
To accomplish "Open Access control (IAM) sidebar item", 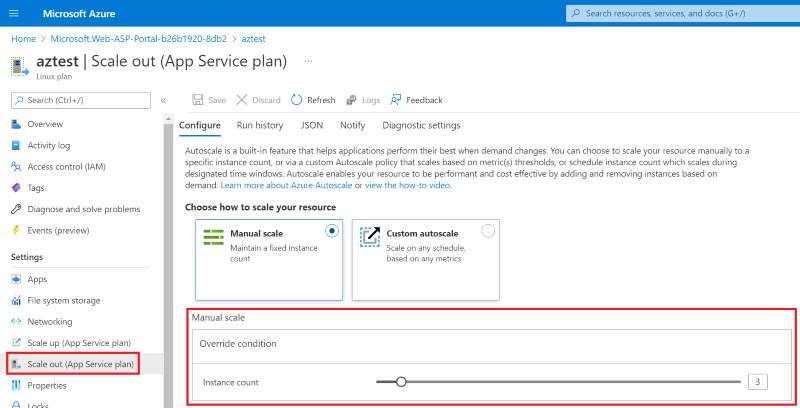I will [66, 166].
